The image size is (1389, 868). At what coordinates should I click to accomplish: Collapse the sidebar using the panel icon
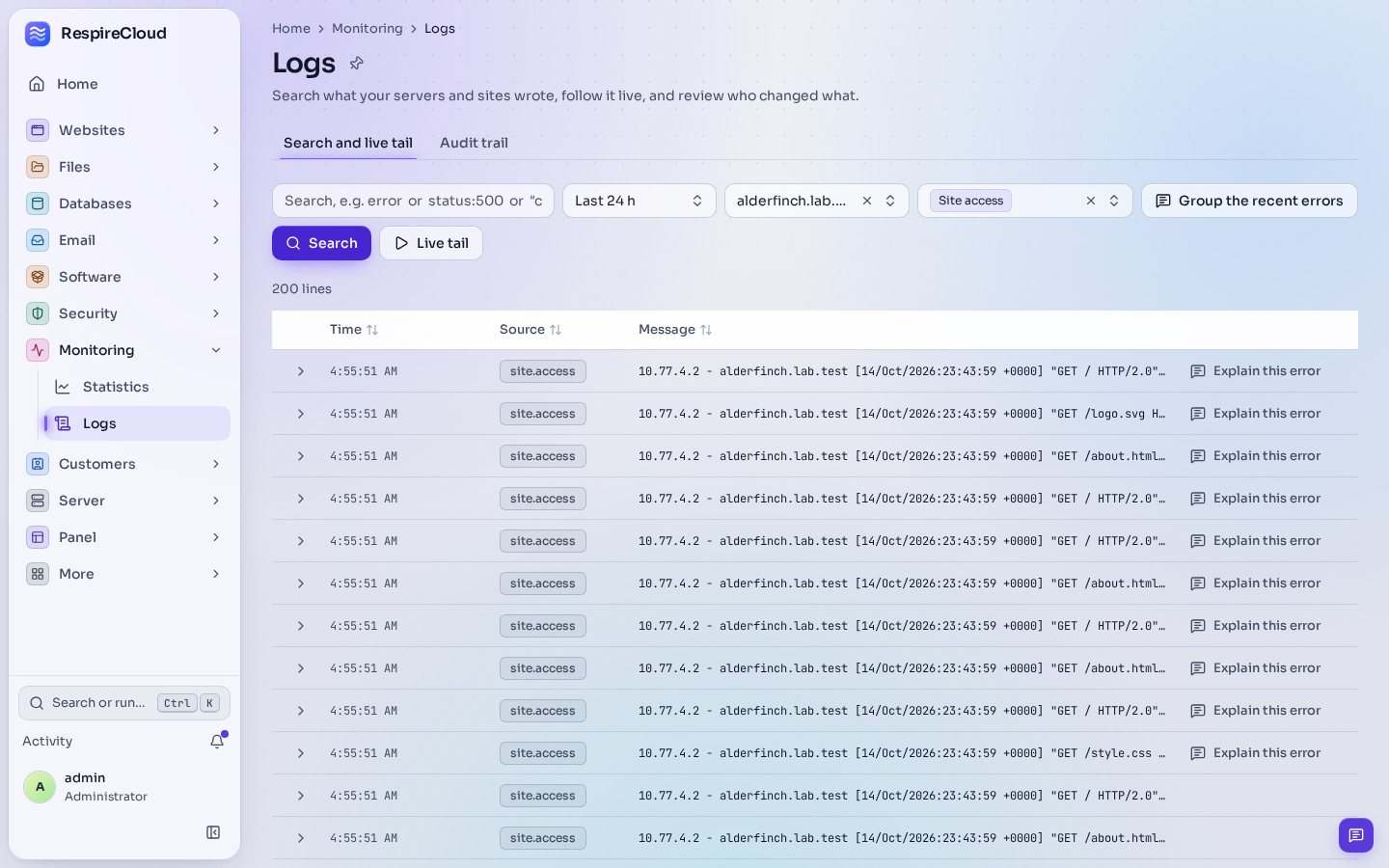(213, 832)
